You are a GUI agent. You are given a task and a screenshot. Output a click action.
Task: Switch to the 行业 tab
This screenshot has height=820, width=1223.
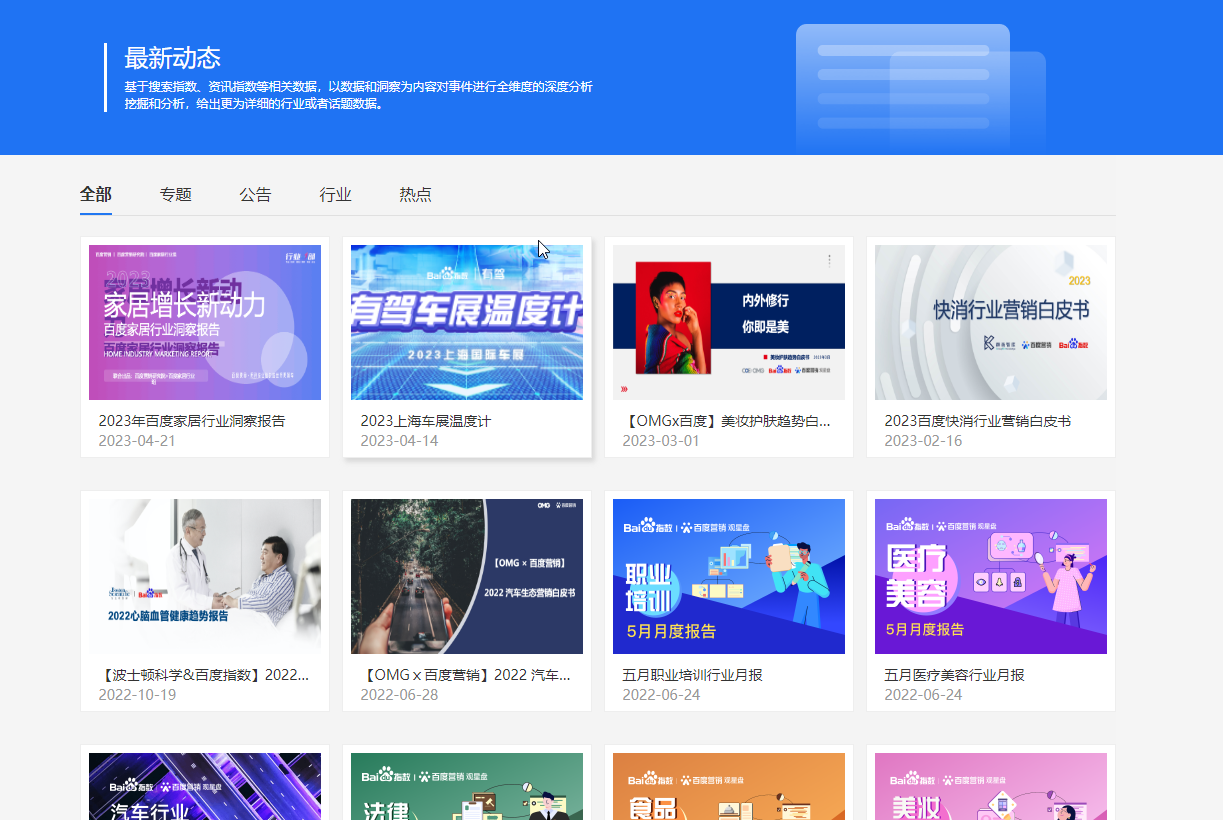point(336,194)
